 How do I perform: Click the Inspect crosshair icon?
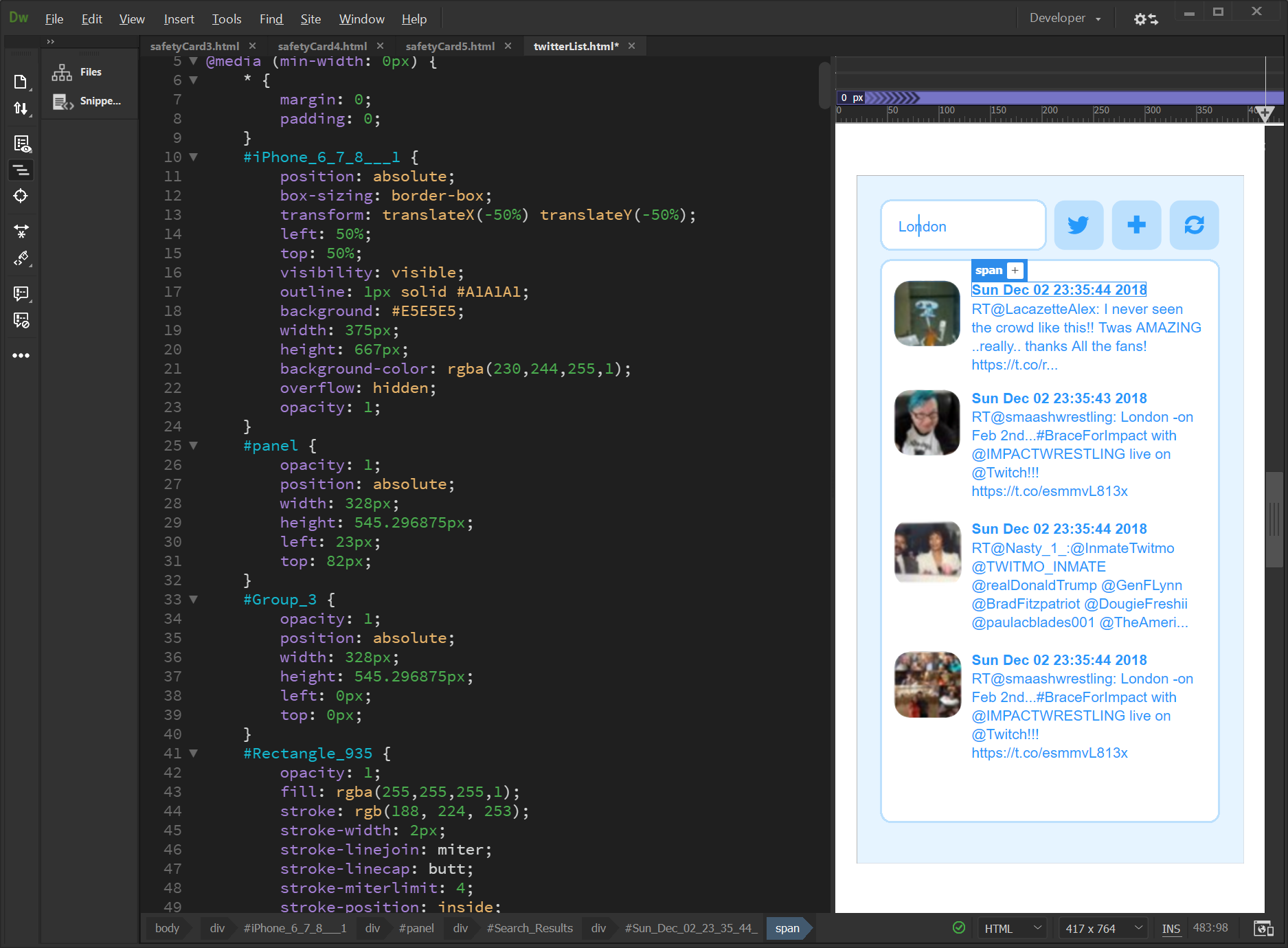21,196
